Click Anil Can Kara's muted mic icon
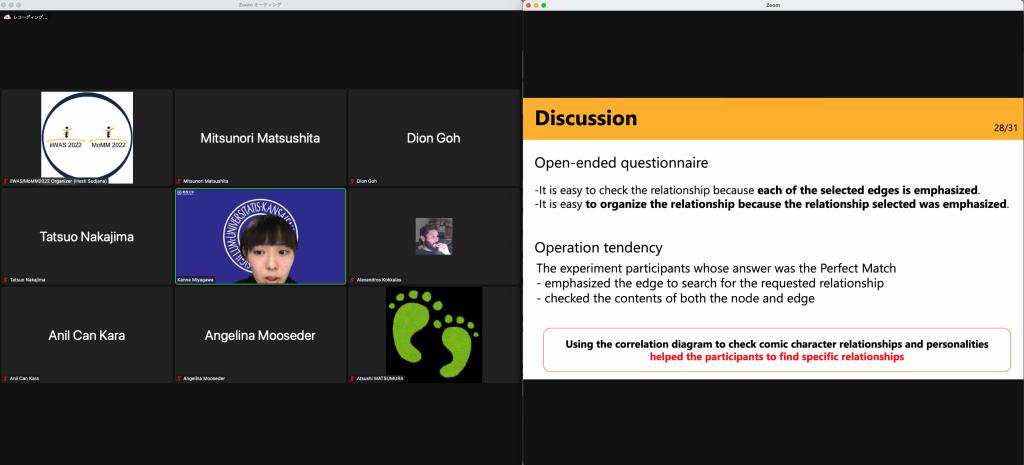 tap(5, 378)
